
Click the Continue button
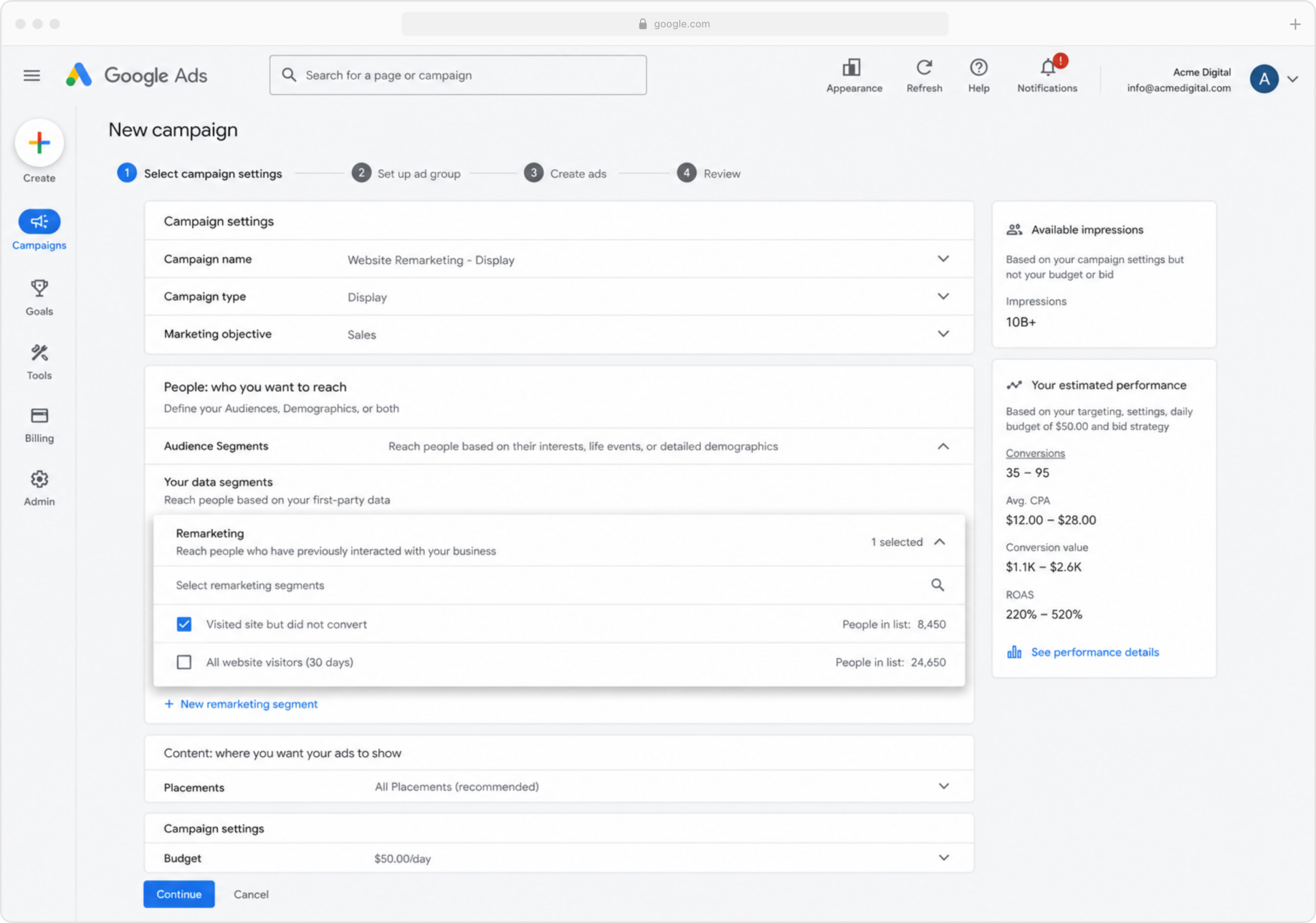pos(179,894)
